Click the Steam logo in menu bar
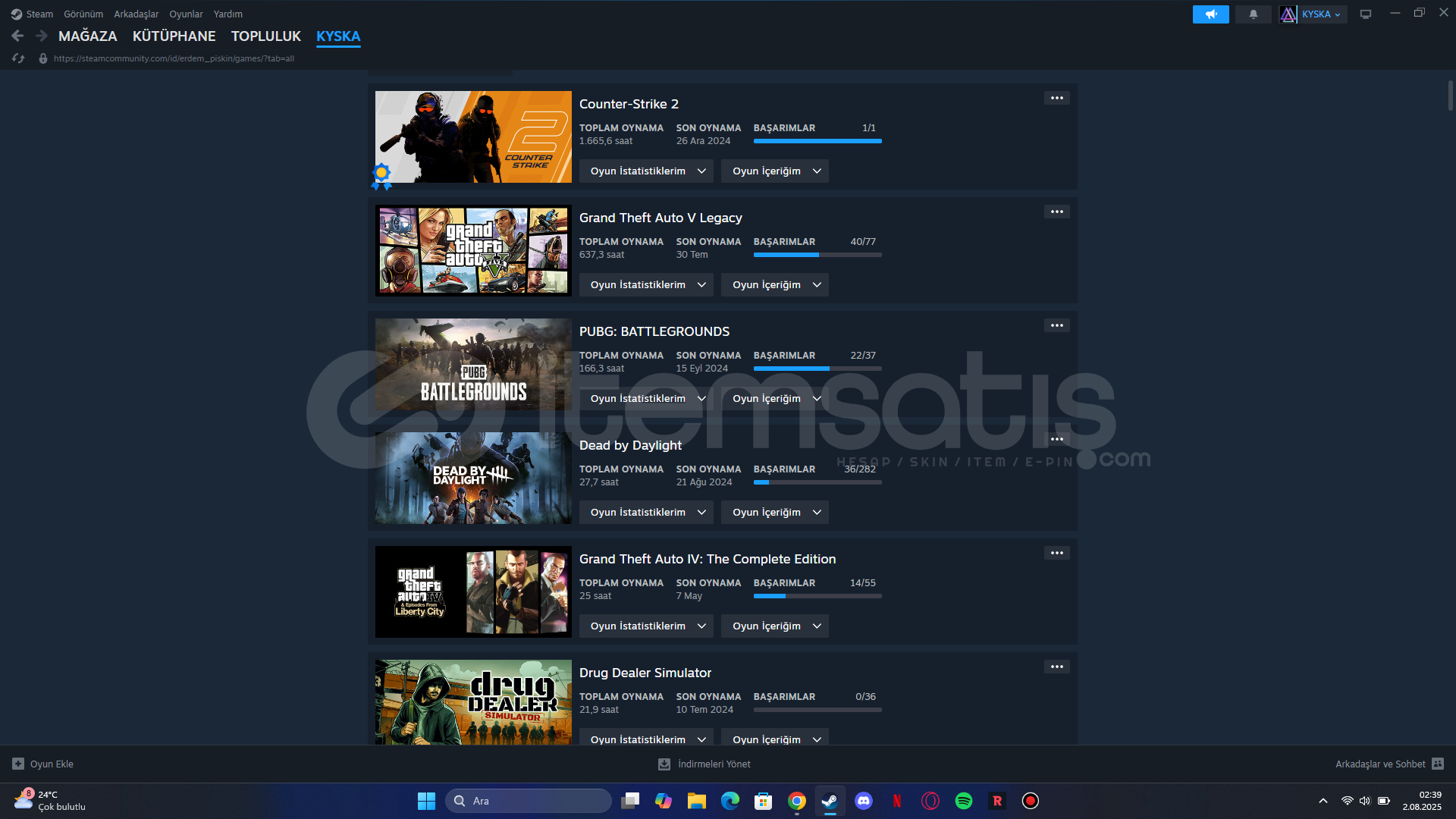Screen dimensions: 1456x819 click(x=17, y=14)
